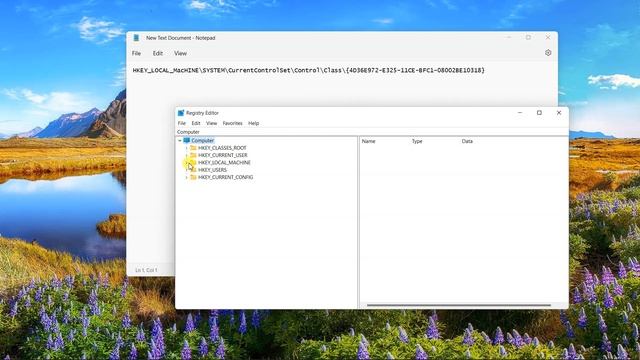This screenshot has height=360, width=640.
Task: Open Registry Editor View menu
Action: pos(211,123)
